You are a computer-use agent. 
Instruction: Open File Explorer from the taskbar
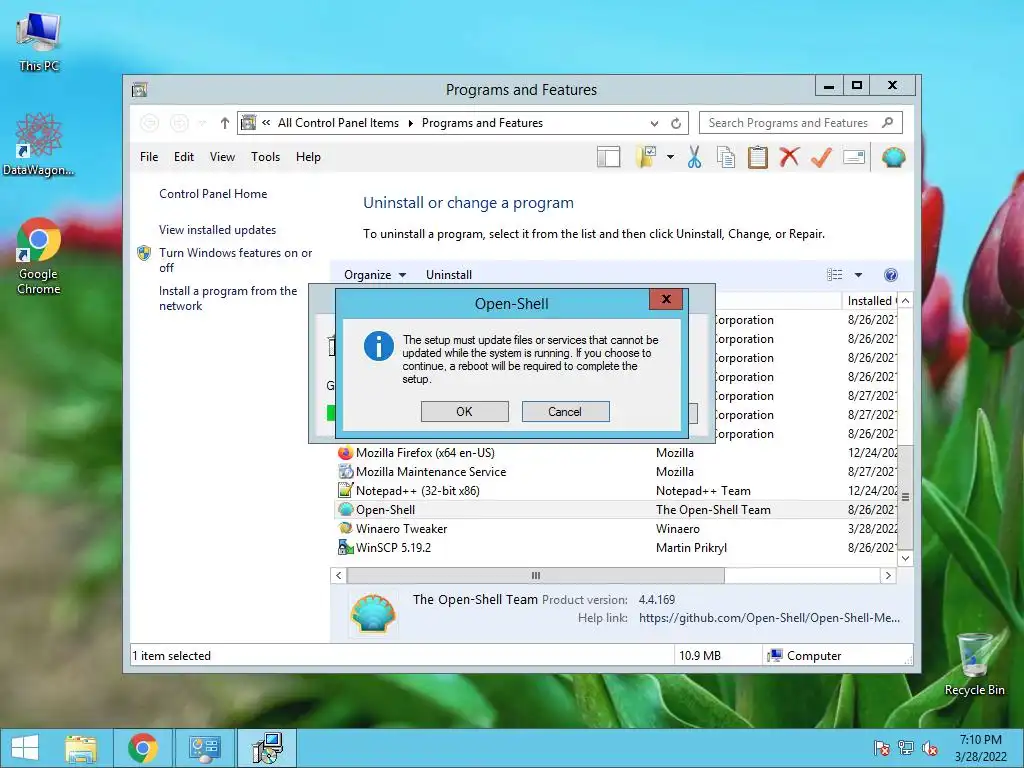pyautogui.click(x=81, y=748)
